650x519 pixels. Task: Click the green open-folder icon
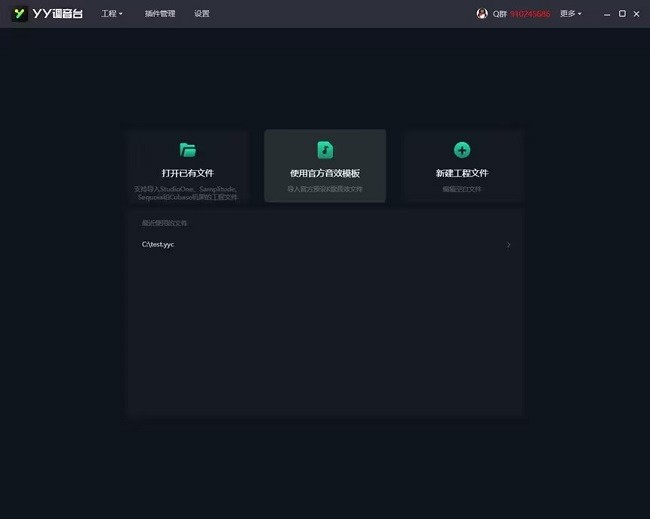coord(188,150)
